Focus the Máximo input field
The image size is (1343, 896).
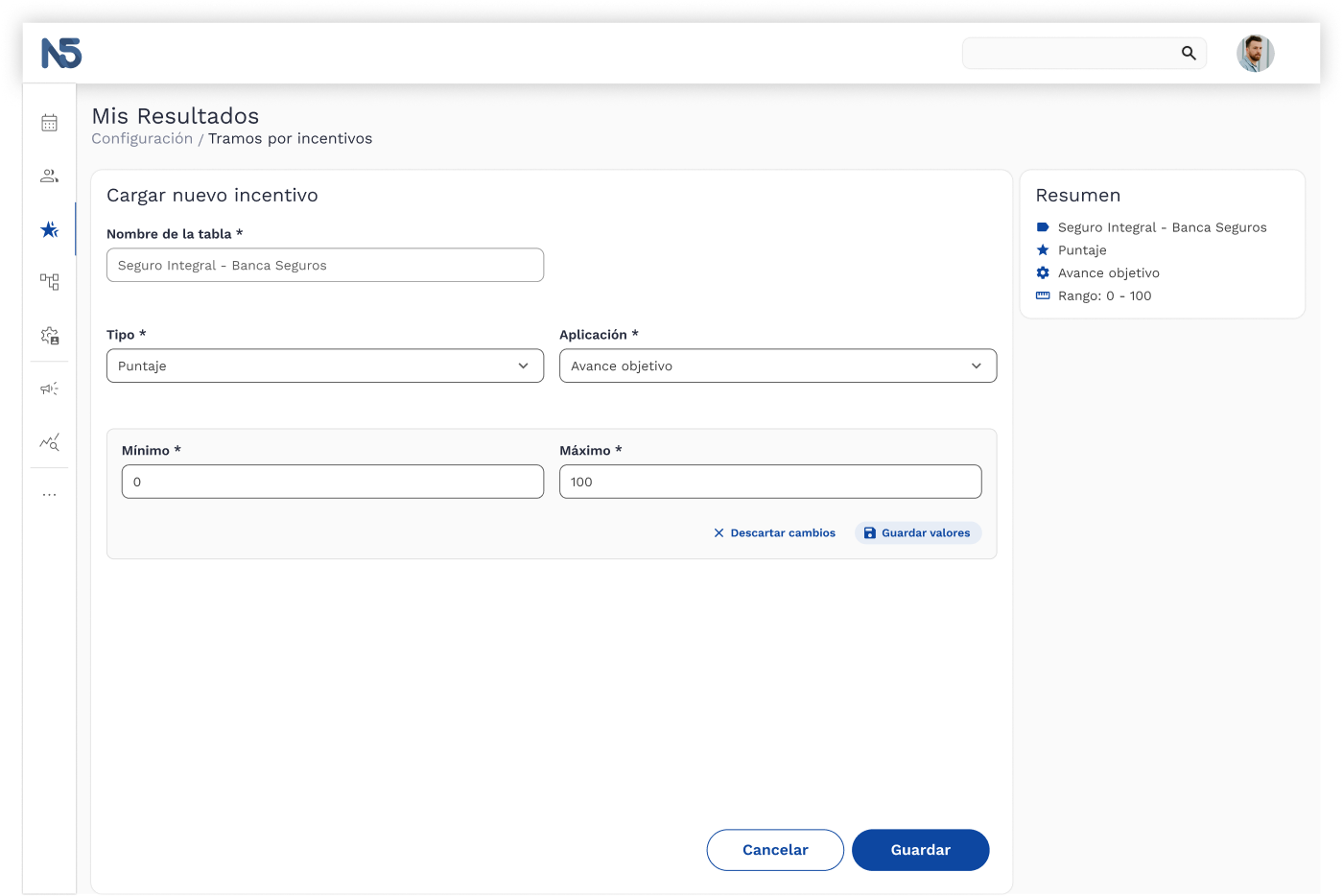click(x=770, y=482)
